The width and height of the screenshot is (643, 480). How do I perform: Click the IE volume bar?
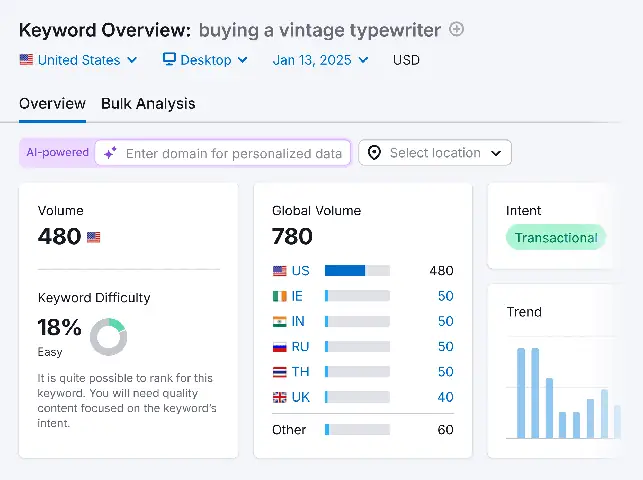[357, 296]
